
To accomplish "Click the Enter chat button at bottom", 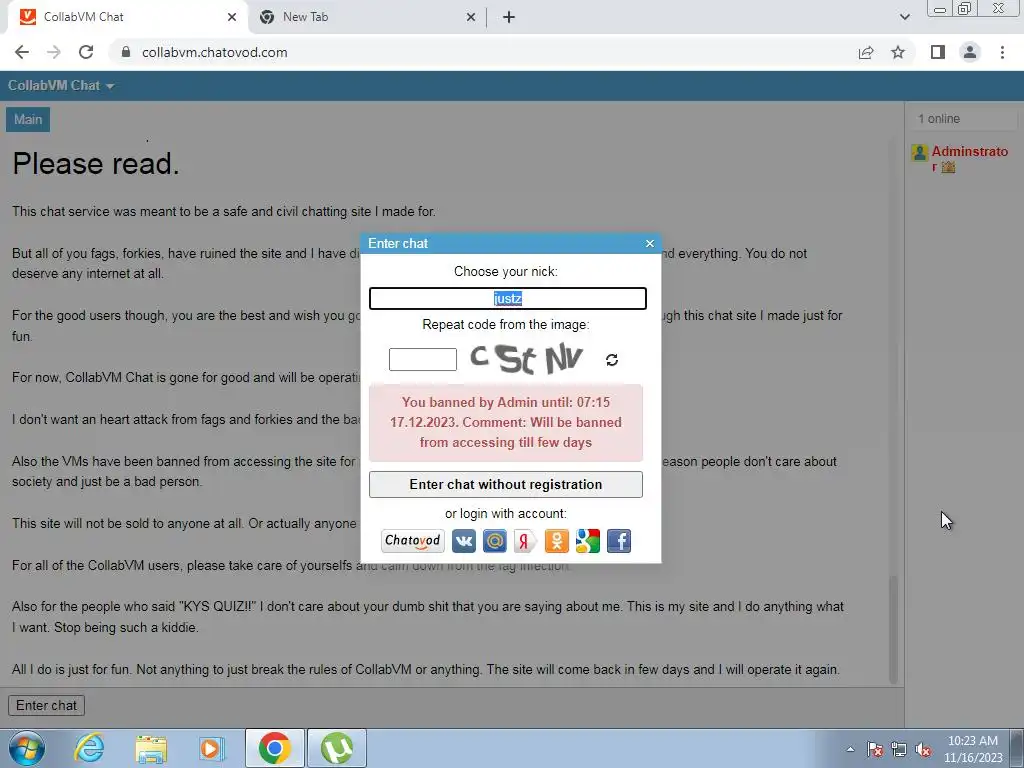I will [46, 705].
